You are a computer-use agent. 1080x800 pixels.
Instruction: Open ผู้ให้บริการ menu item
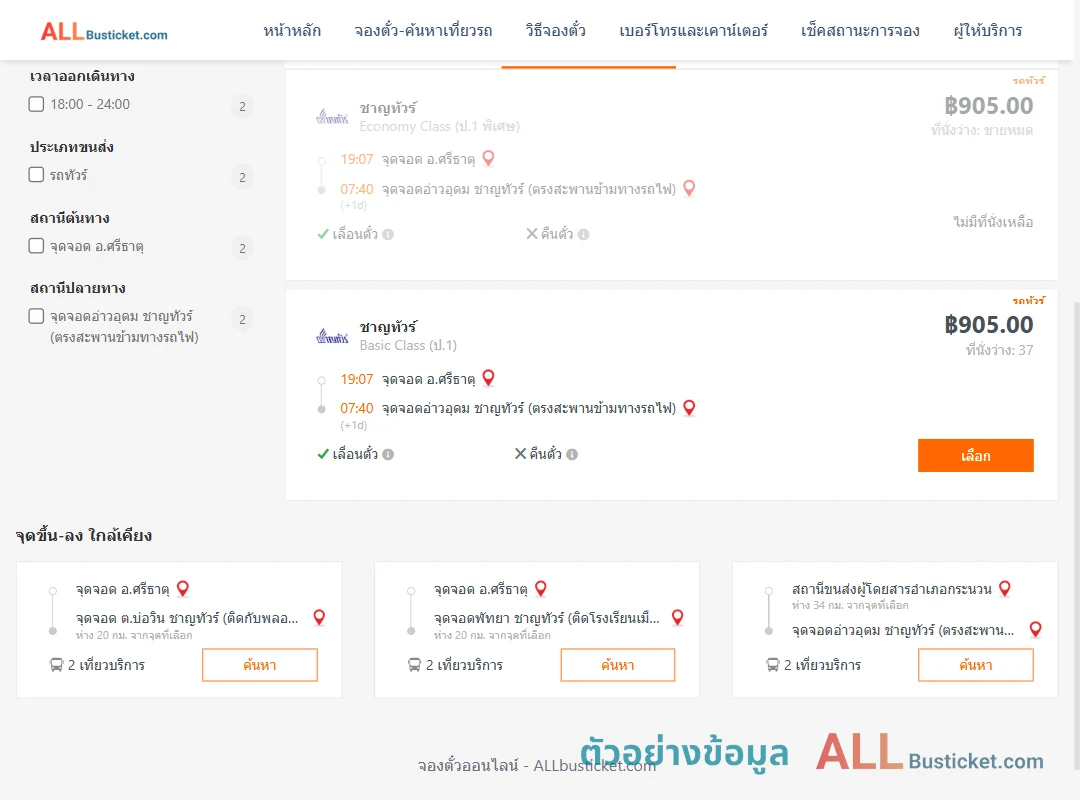click(x=988, y=31)
